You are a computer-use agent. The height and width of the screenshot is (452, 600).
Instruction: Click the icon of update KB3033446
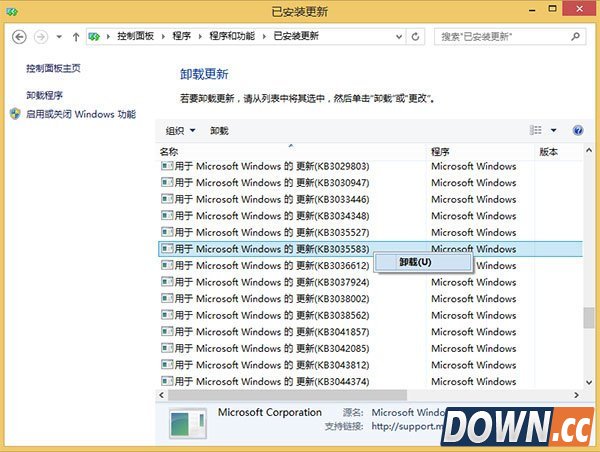click(x=167, y=199)
